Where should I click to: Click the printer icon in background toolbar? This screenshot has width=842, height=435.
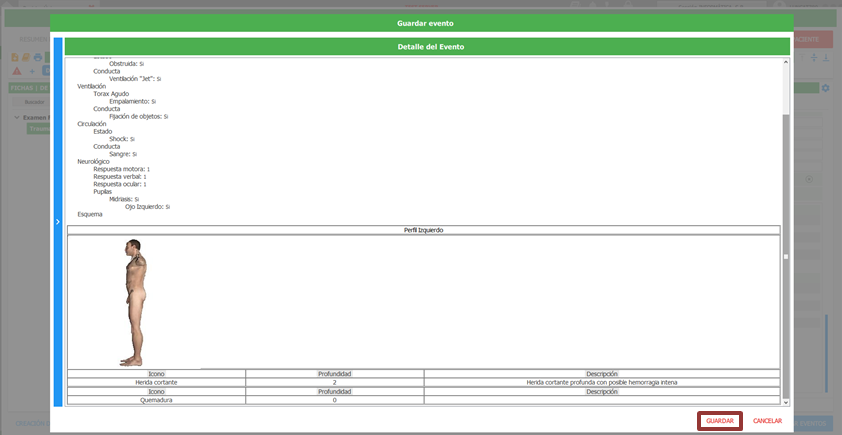click(37, 57)
